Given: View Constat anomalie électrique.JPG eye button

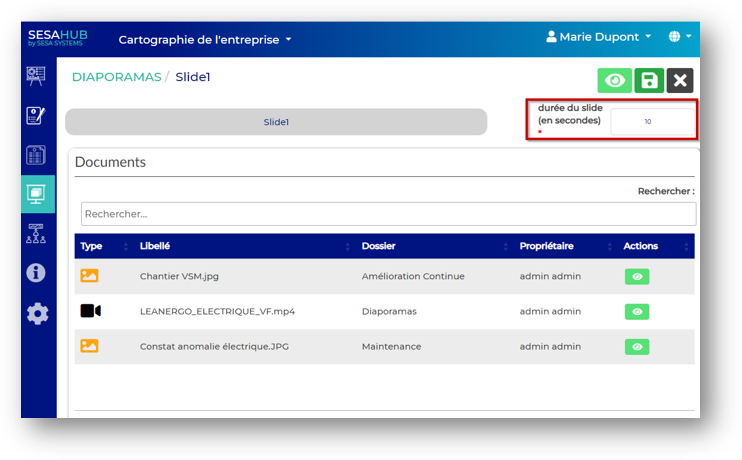Looking at the screenshot, I should click(636, 347).
